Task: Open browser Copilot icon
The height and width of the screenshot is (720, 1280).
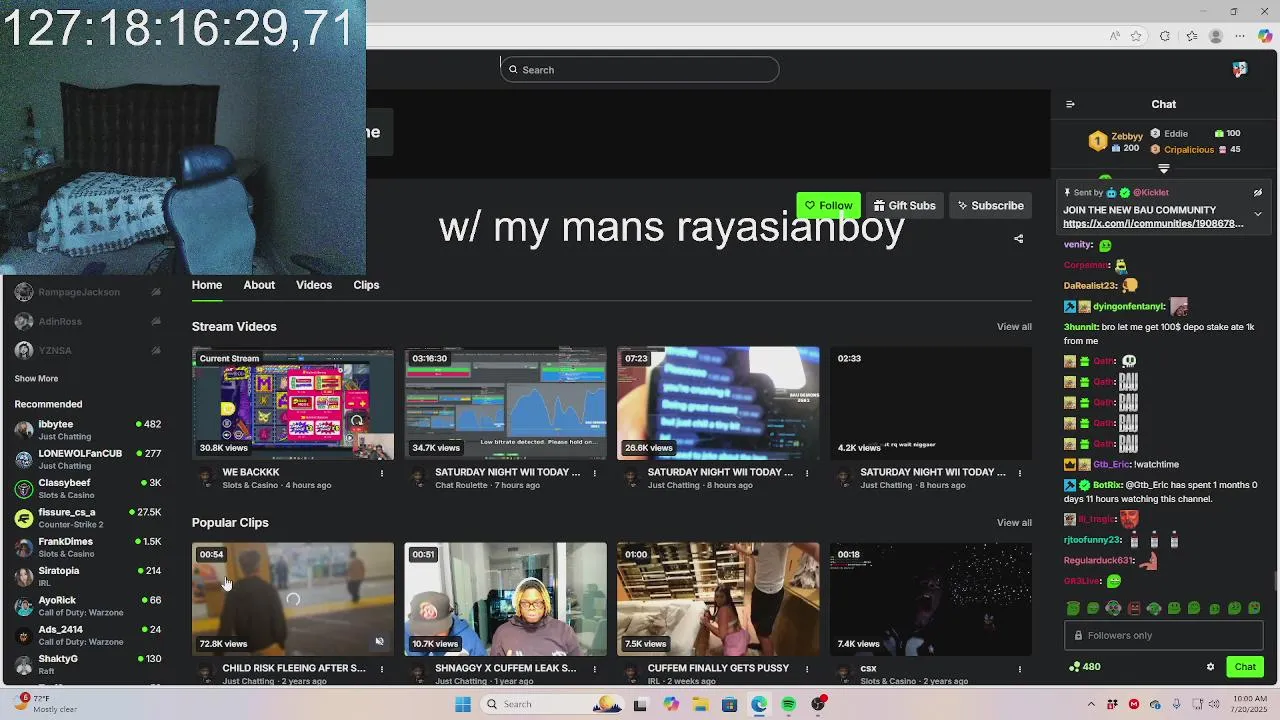Action: coord(1265,36)
